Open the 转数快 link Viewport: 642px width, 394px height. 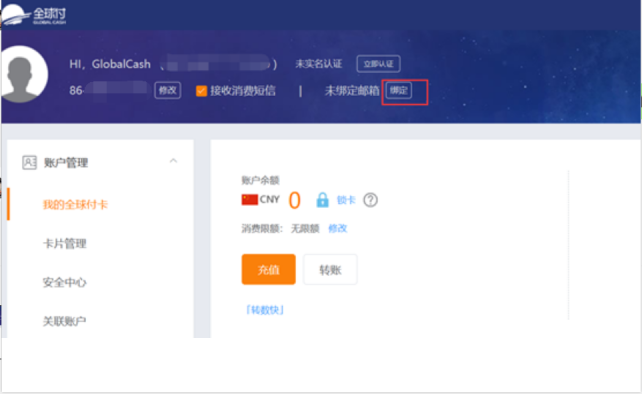click(265, 310)
